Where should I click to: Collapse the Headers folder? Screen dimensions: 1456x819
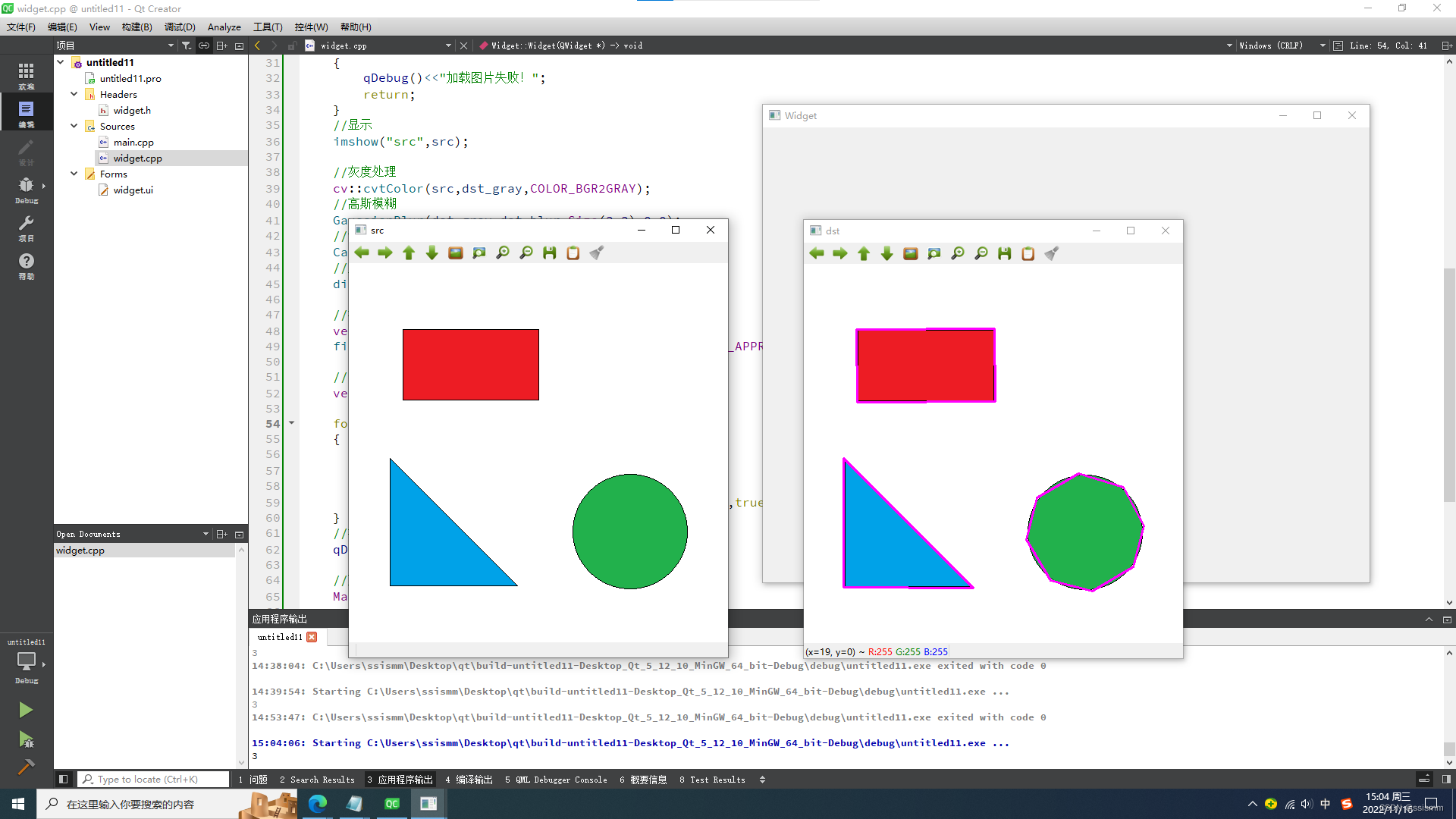click(x=74, y=94)
